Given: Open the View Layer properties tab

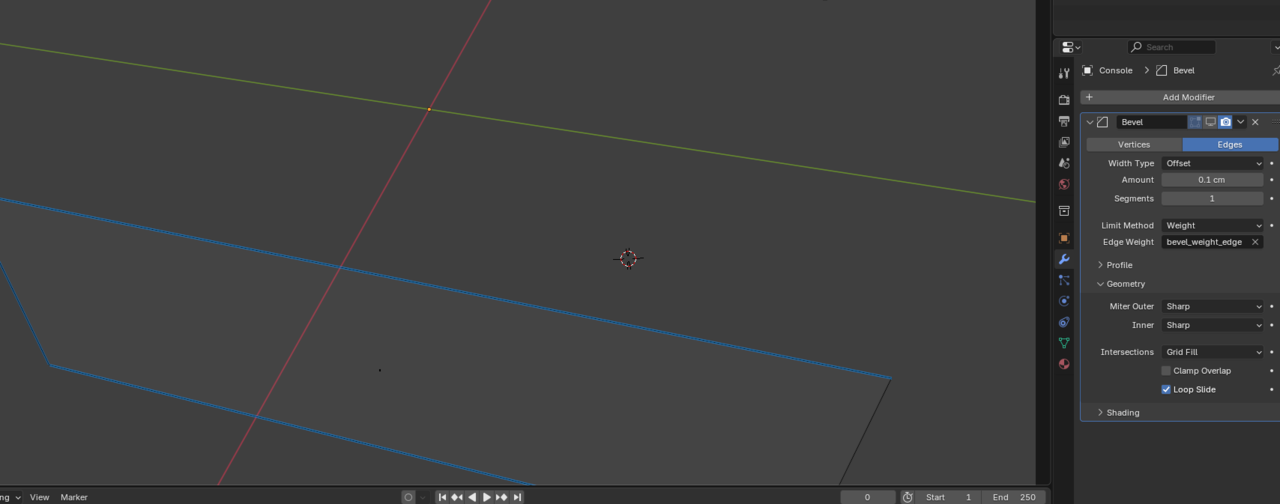Looking at the screenshot, I should pos(1064,142).
